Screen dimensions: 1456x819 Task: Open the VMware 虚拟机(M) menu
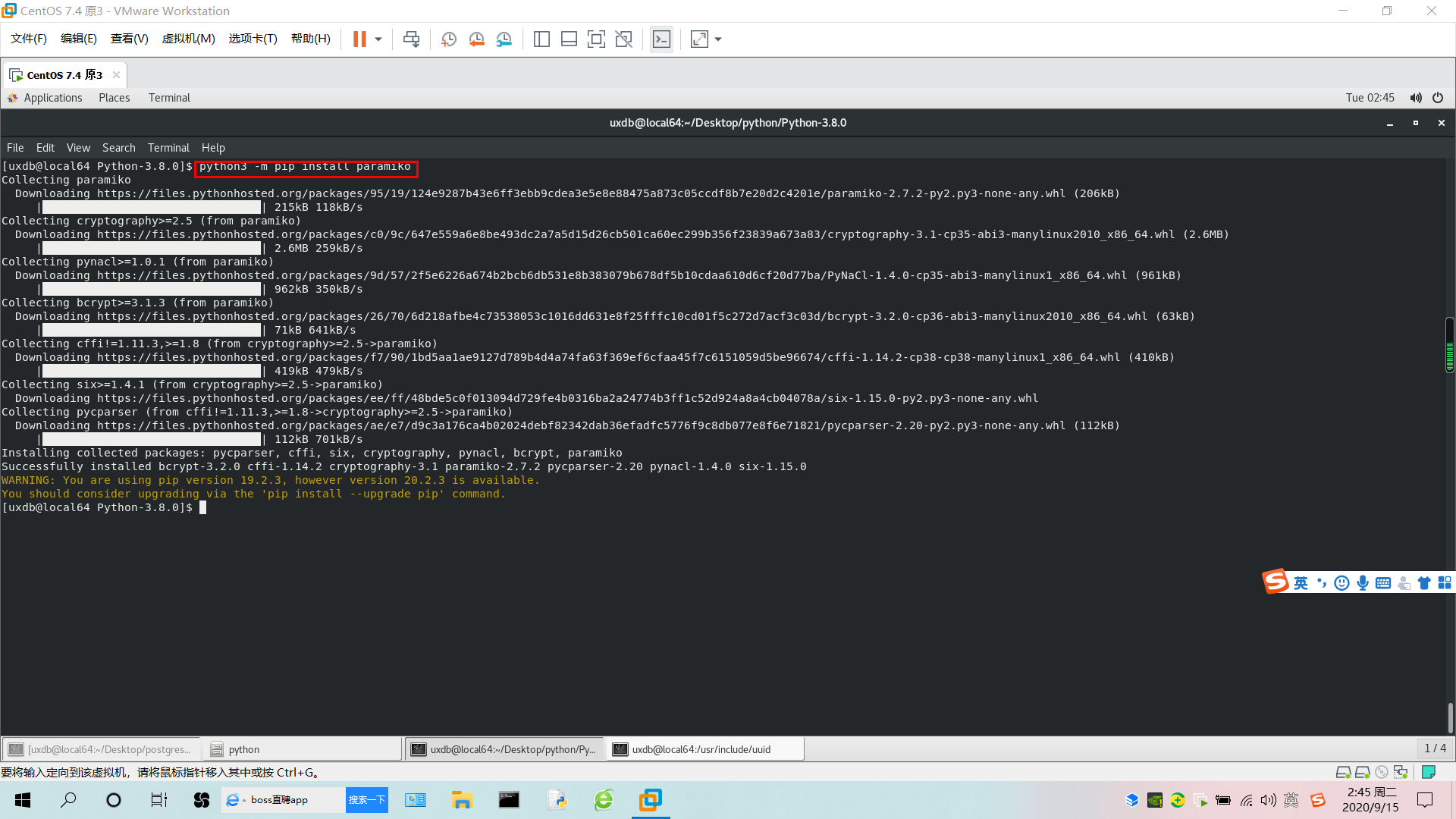[x=189, y=39]
